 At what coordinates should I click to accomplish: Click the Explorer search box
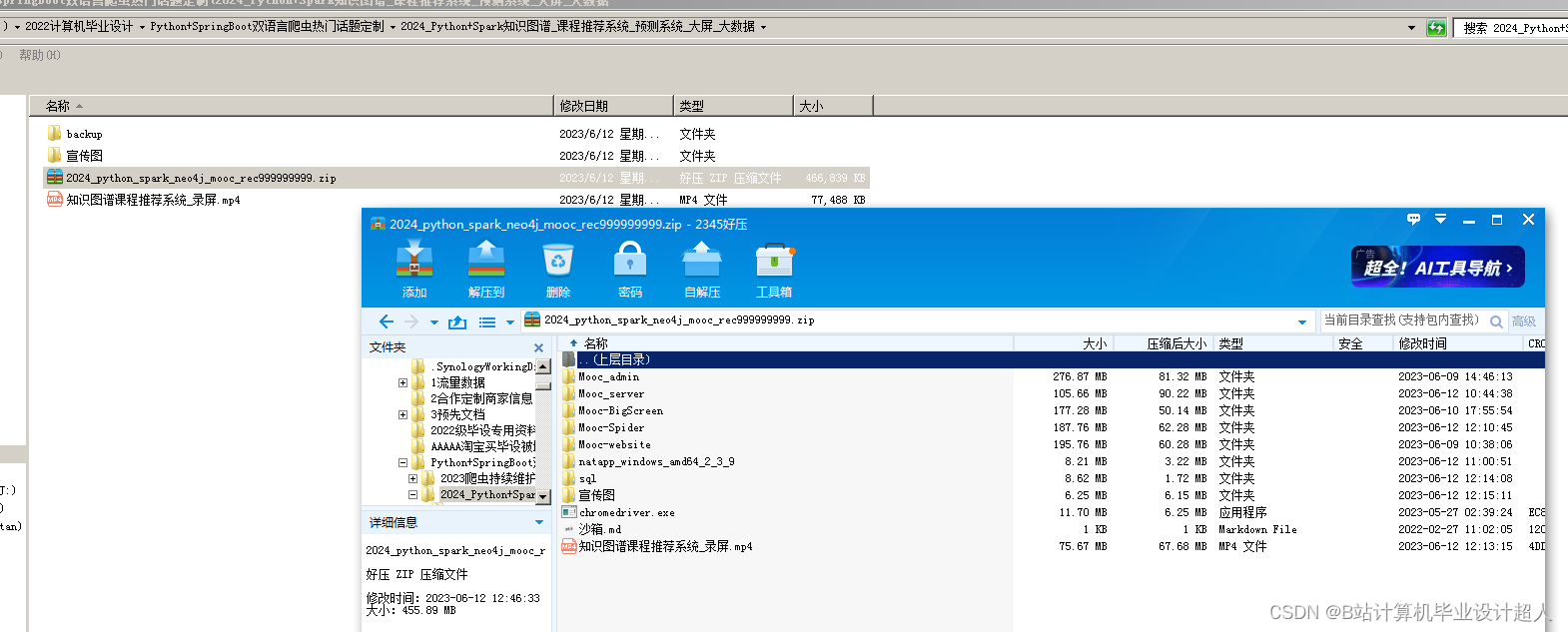coord(1511,28)
